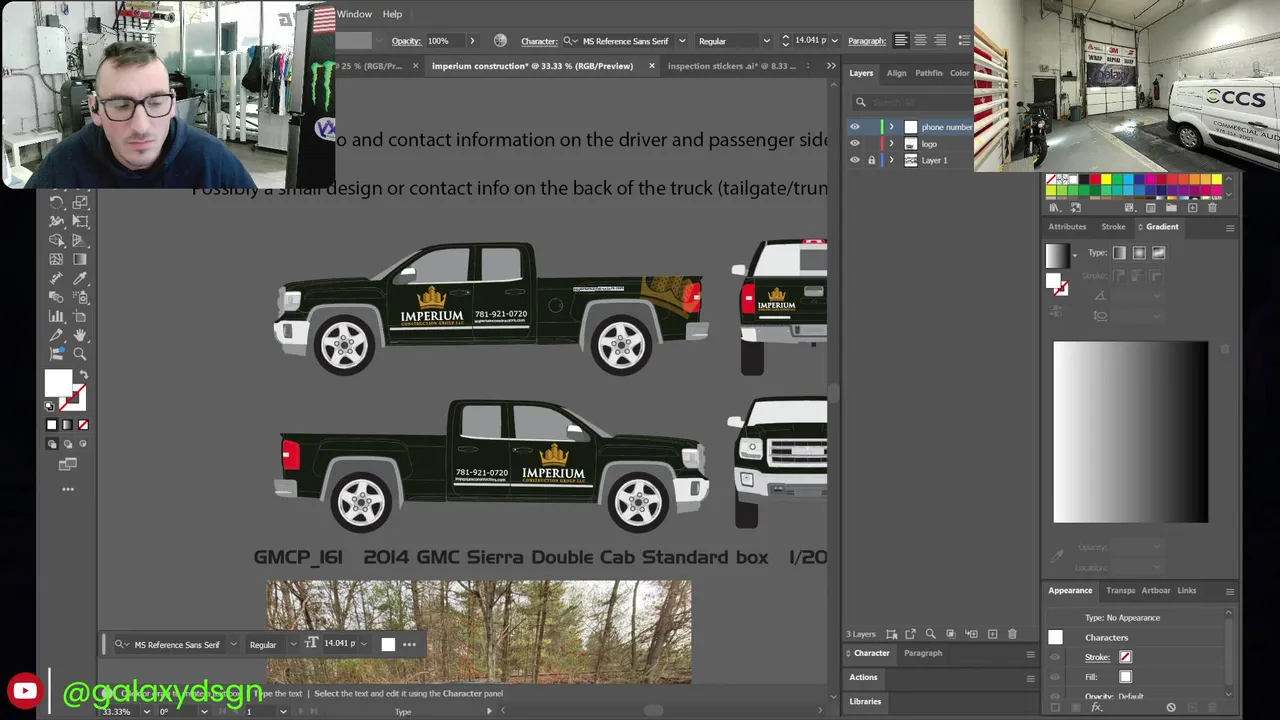Select the Free Transform tool

pyautogui.click(x=80, y=221)
